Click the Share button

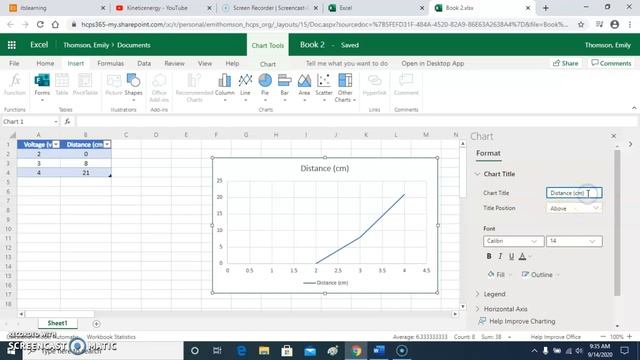pos(565,63)
